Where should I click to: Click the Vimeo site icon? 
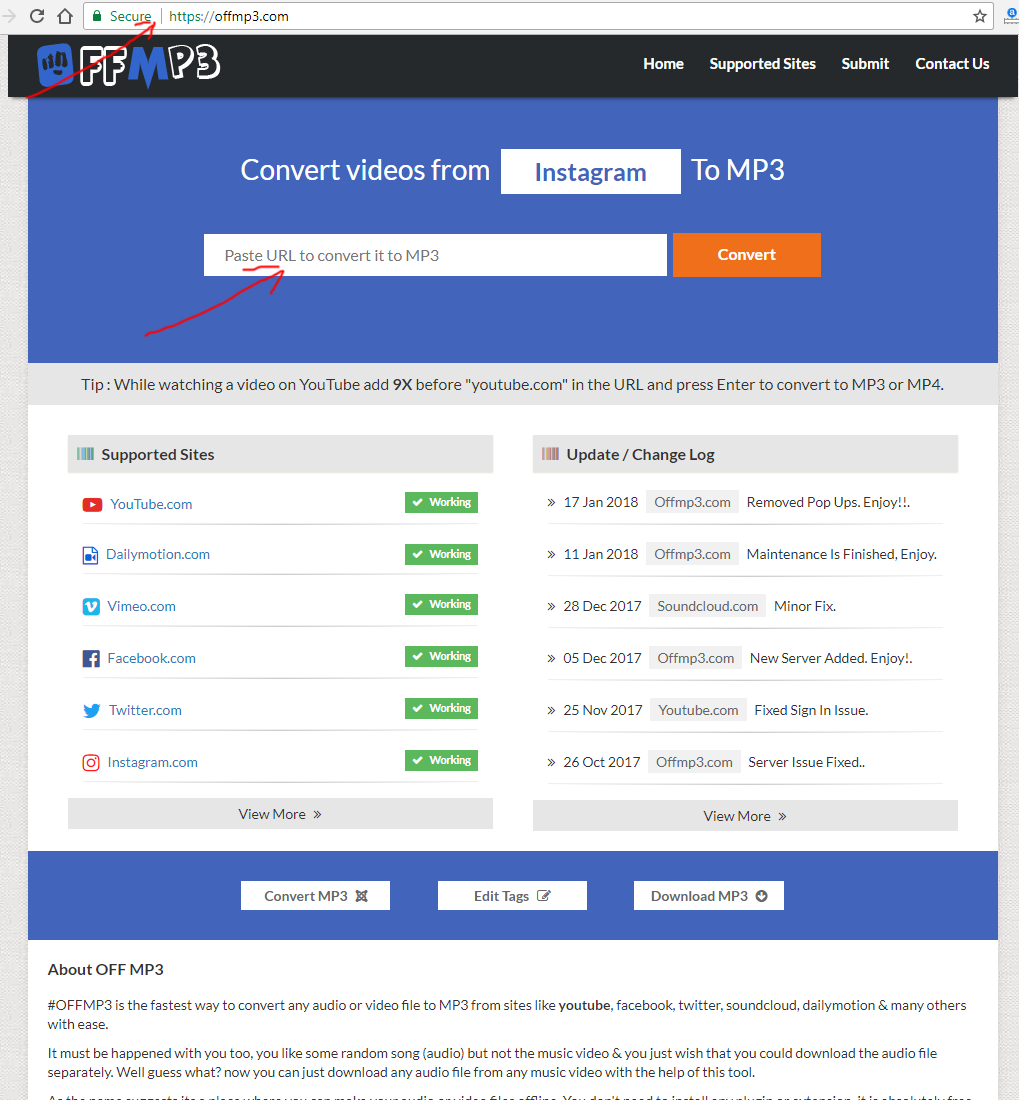coord(91,607)
